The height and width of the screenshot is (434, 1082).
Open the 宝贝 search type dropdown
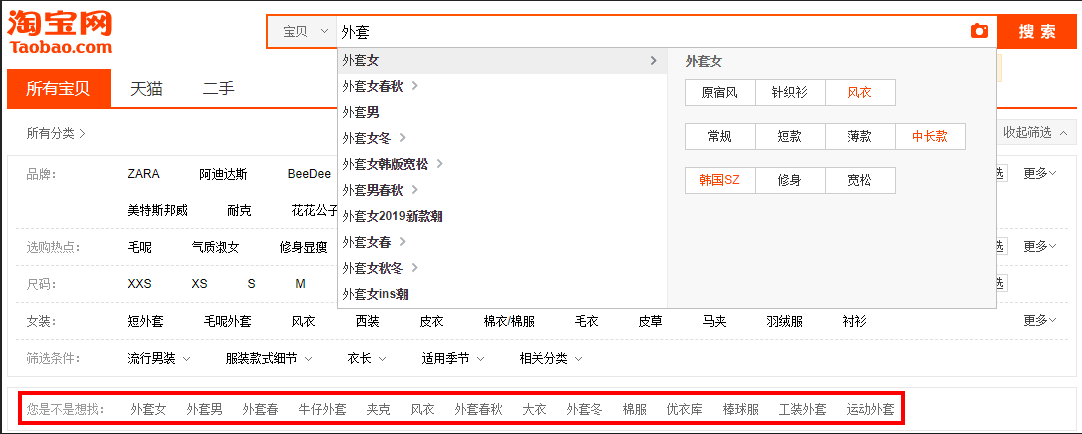[x=302, y=32]
